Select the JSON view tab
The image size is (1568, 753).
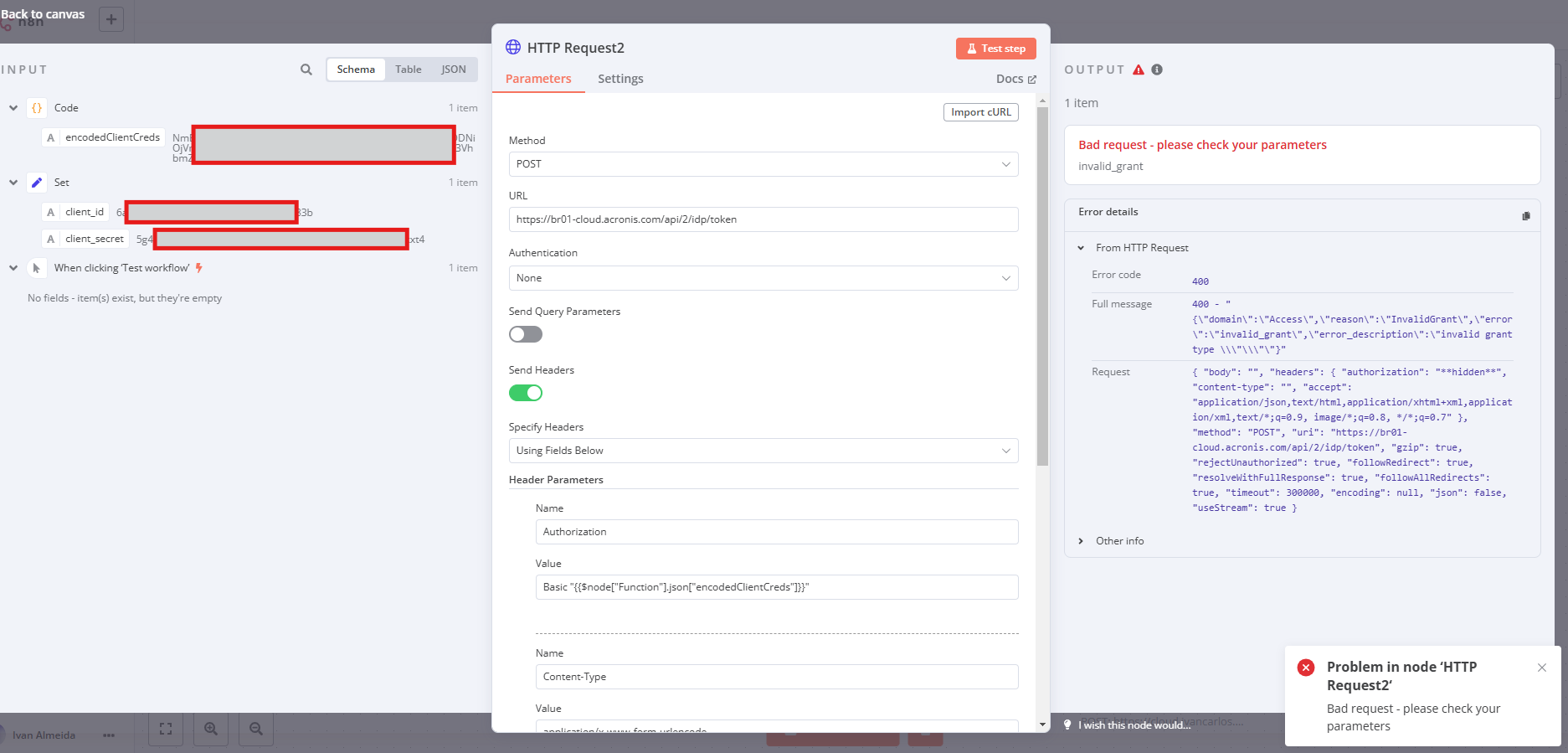(454, 70)
